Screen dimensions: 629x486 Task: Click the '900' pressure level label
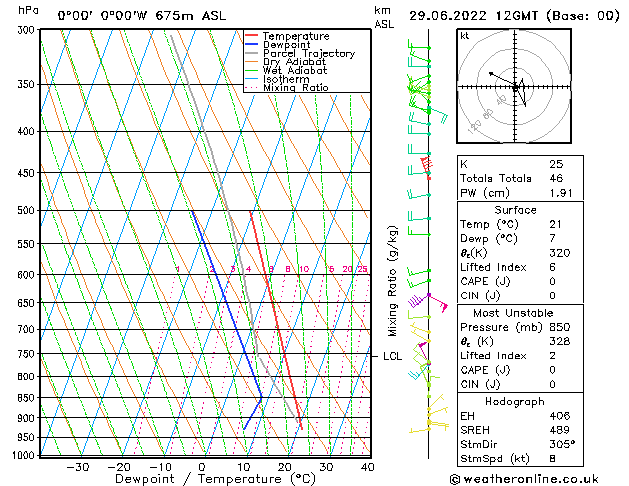(x=27, y=418)
